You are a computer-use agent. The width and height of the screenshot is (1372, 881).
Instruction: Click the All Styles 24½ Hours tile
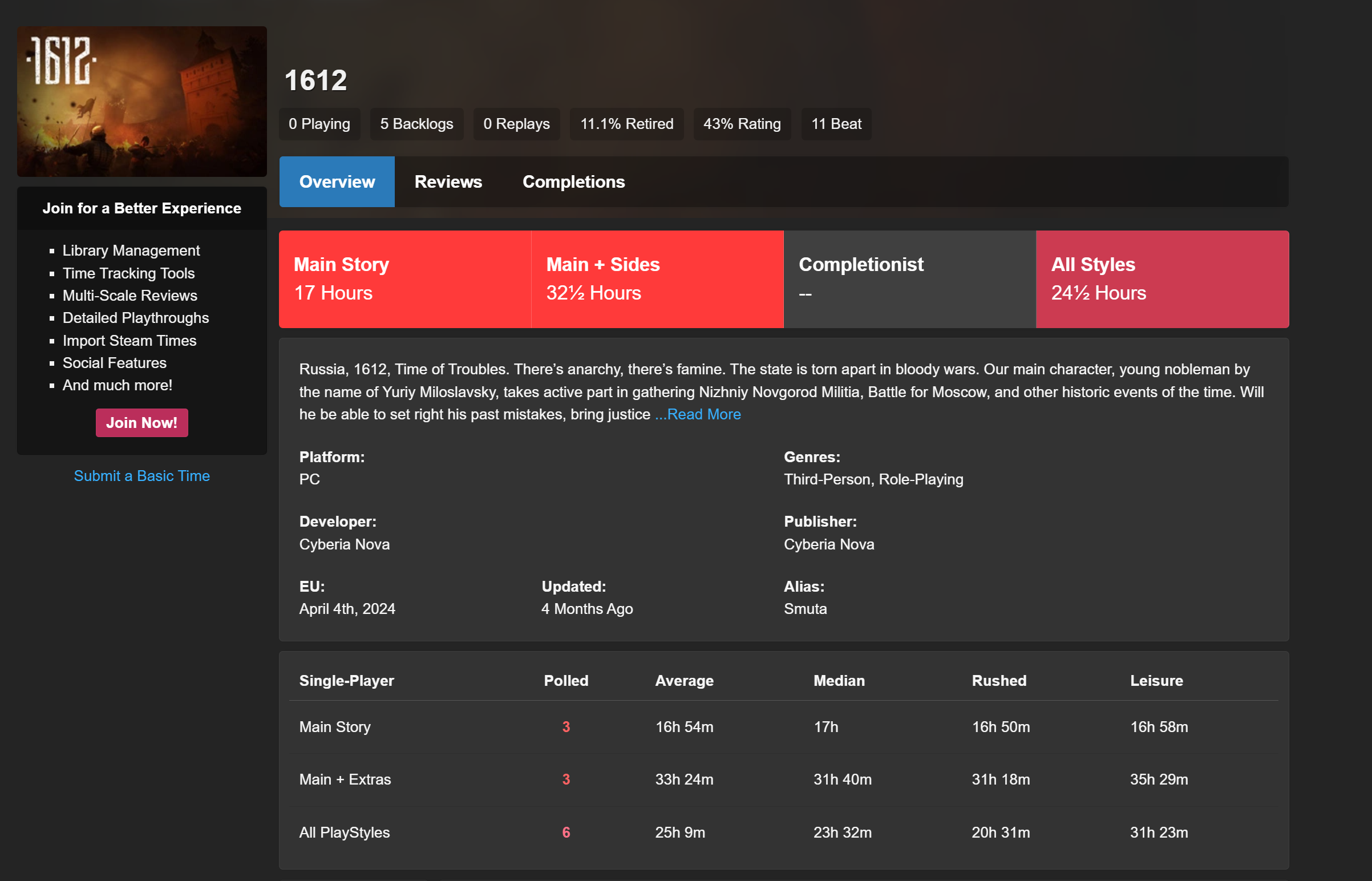point(1161,279)
